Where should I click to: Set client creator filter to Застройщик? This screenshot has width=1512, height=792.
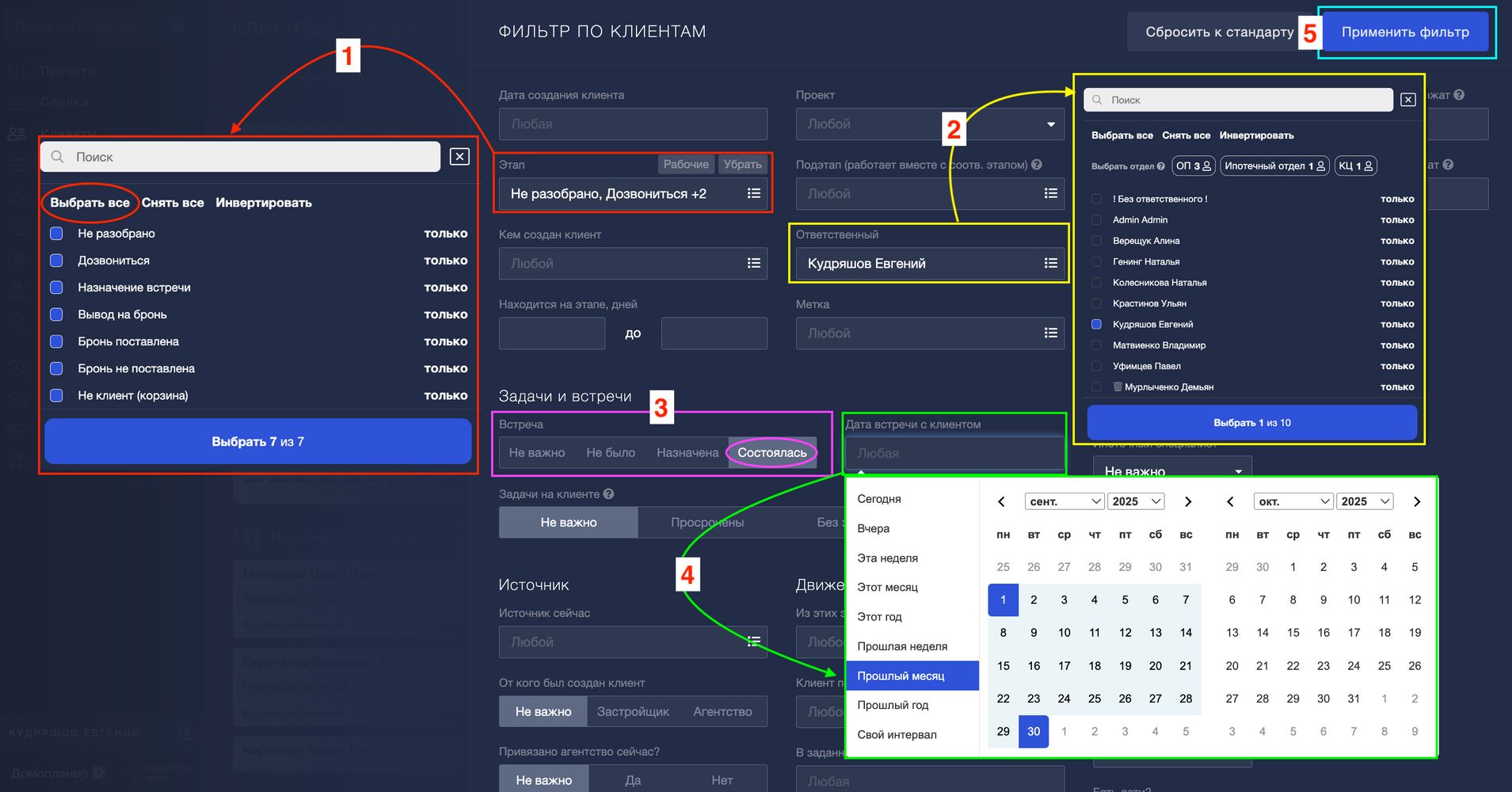point(633,711)
